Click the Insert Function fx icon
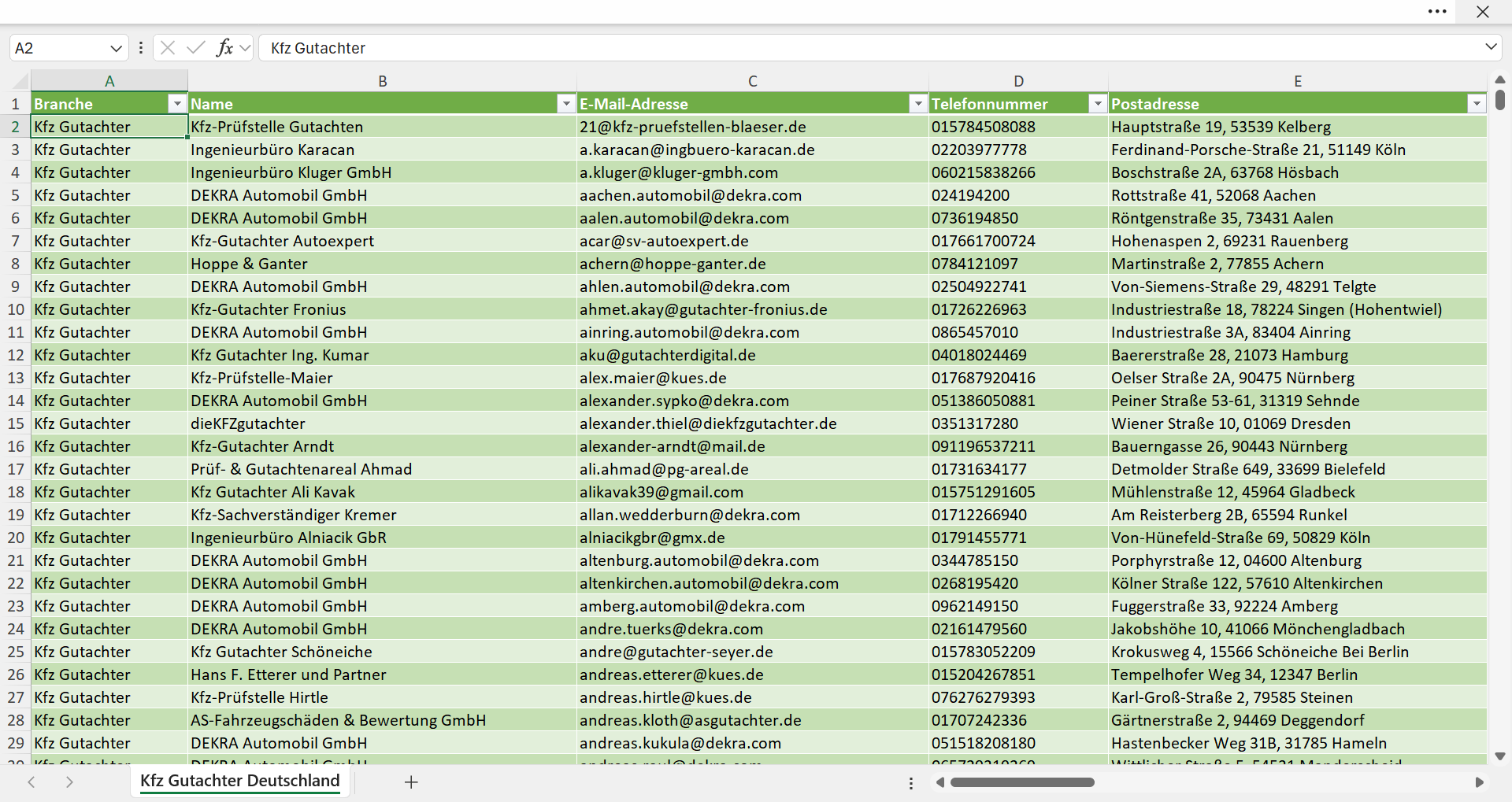Screen dimensions: 1512x802 click(x=224, y=48)
